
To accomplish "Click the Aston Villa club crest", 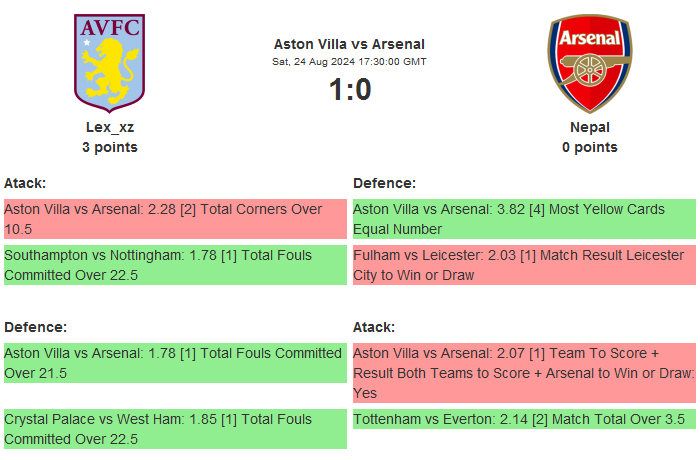I will (110, 62).
